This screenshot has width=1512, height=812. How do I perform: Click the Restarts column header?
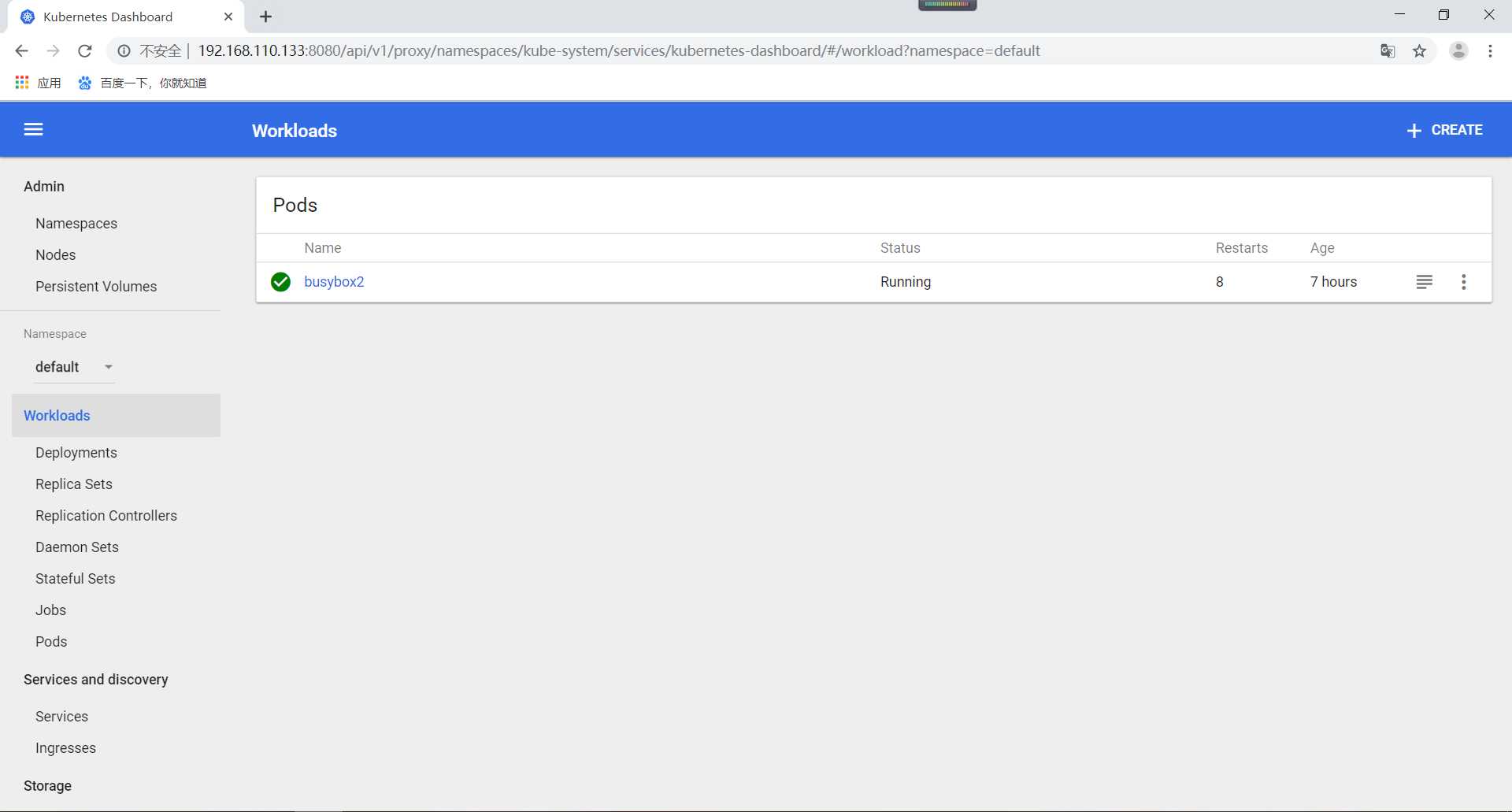point(1242,248)
